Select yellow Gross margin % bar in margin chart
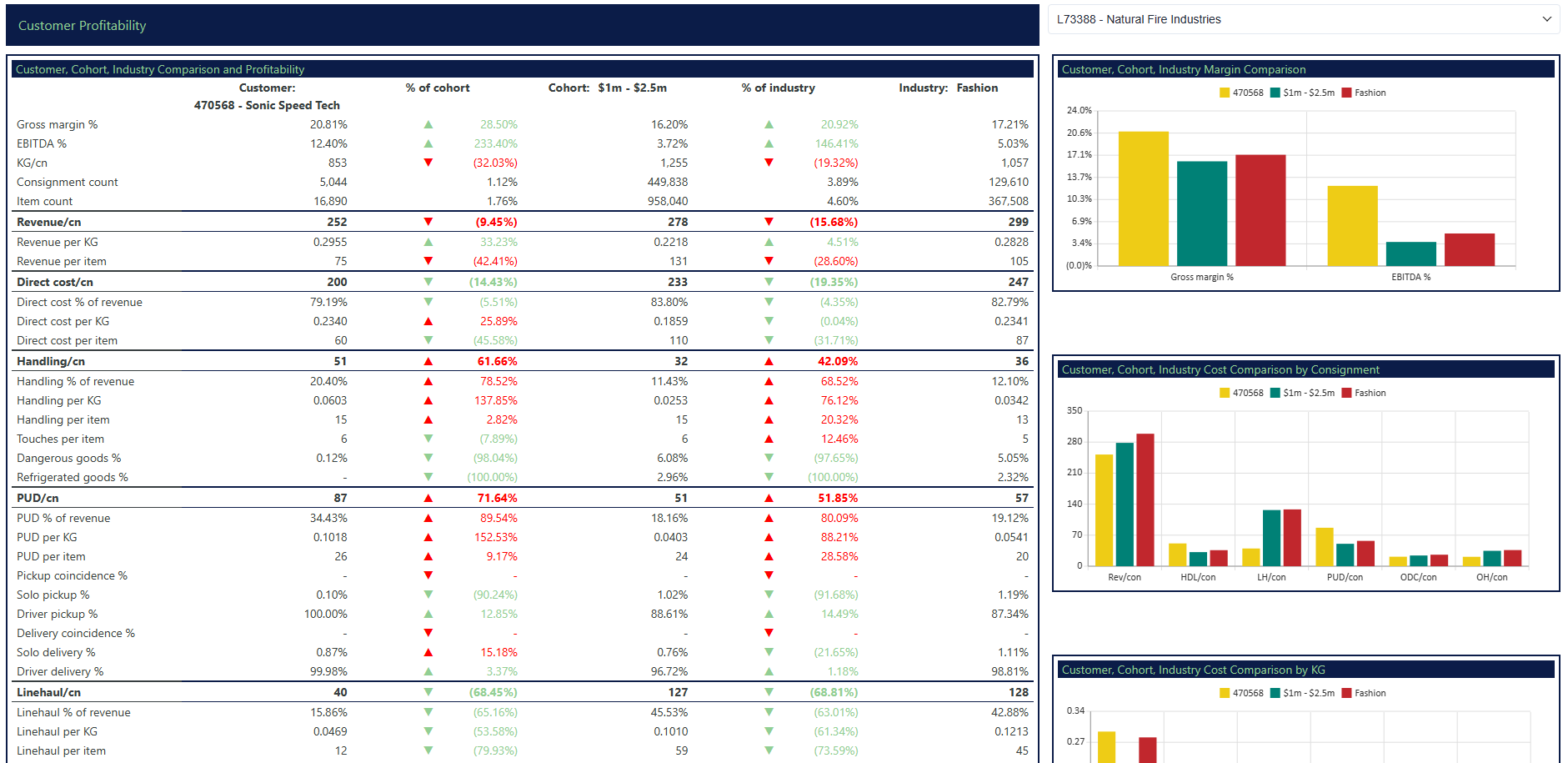The width and height of the screenshot is (1568, 763). click(1144, 198)
